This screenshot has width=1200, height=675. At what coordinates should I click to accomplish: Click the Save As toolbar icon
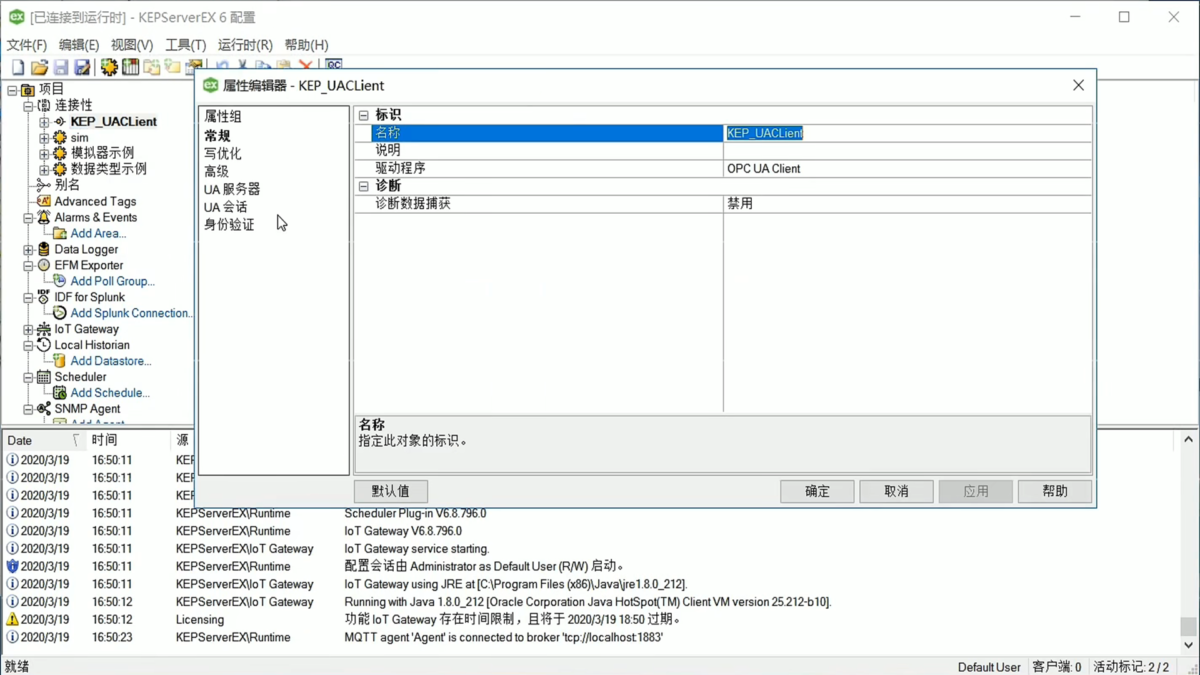coord(82,67)
